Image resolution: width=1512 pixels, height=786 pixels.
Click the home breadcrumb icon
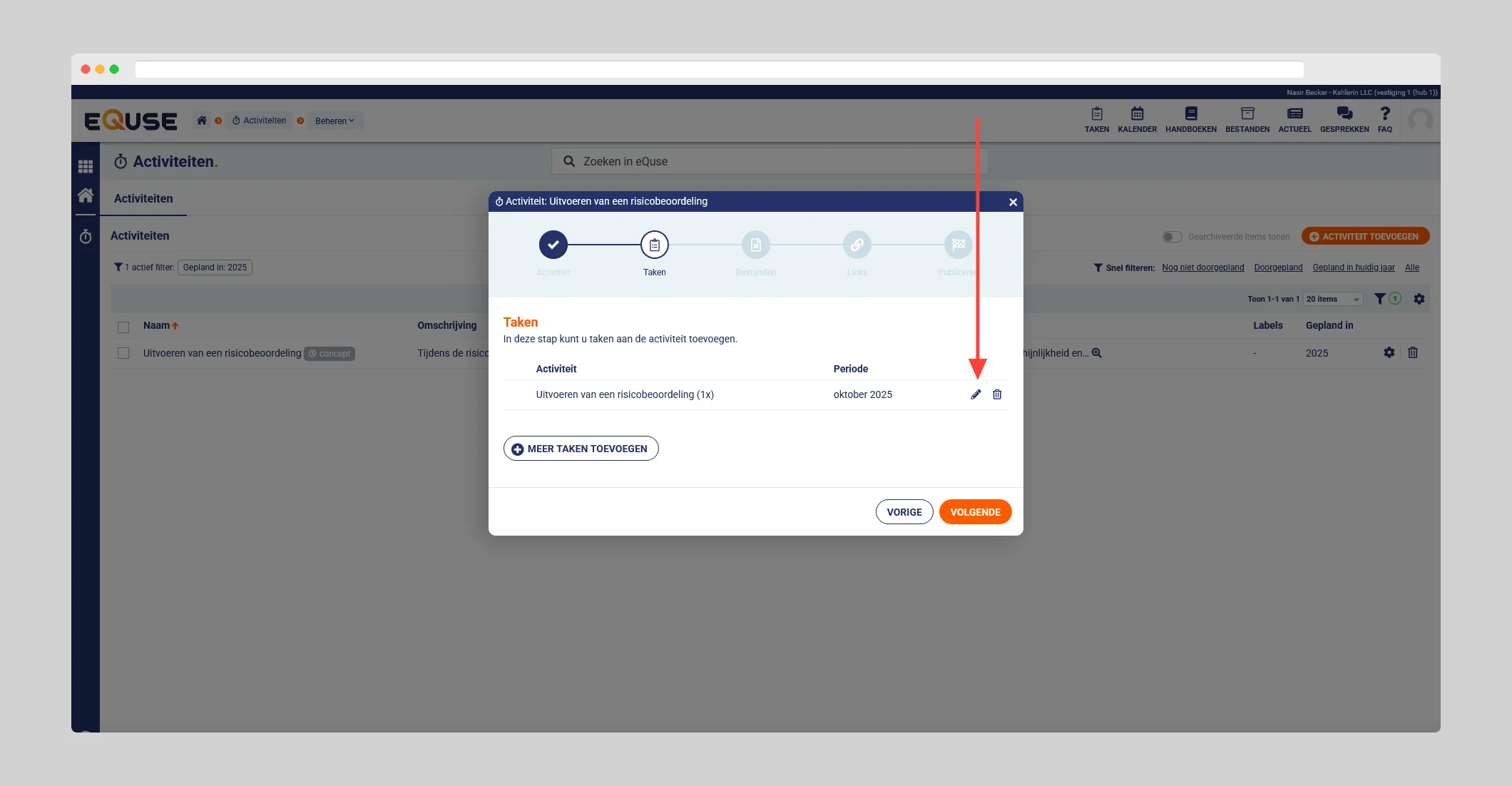(202, 121)
